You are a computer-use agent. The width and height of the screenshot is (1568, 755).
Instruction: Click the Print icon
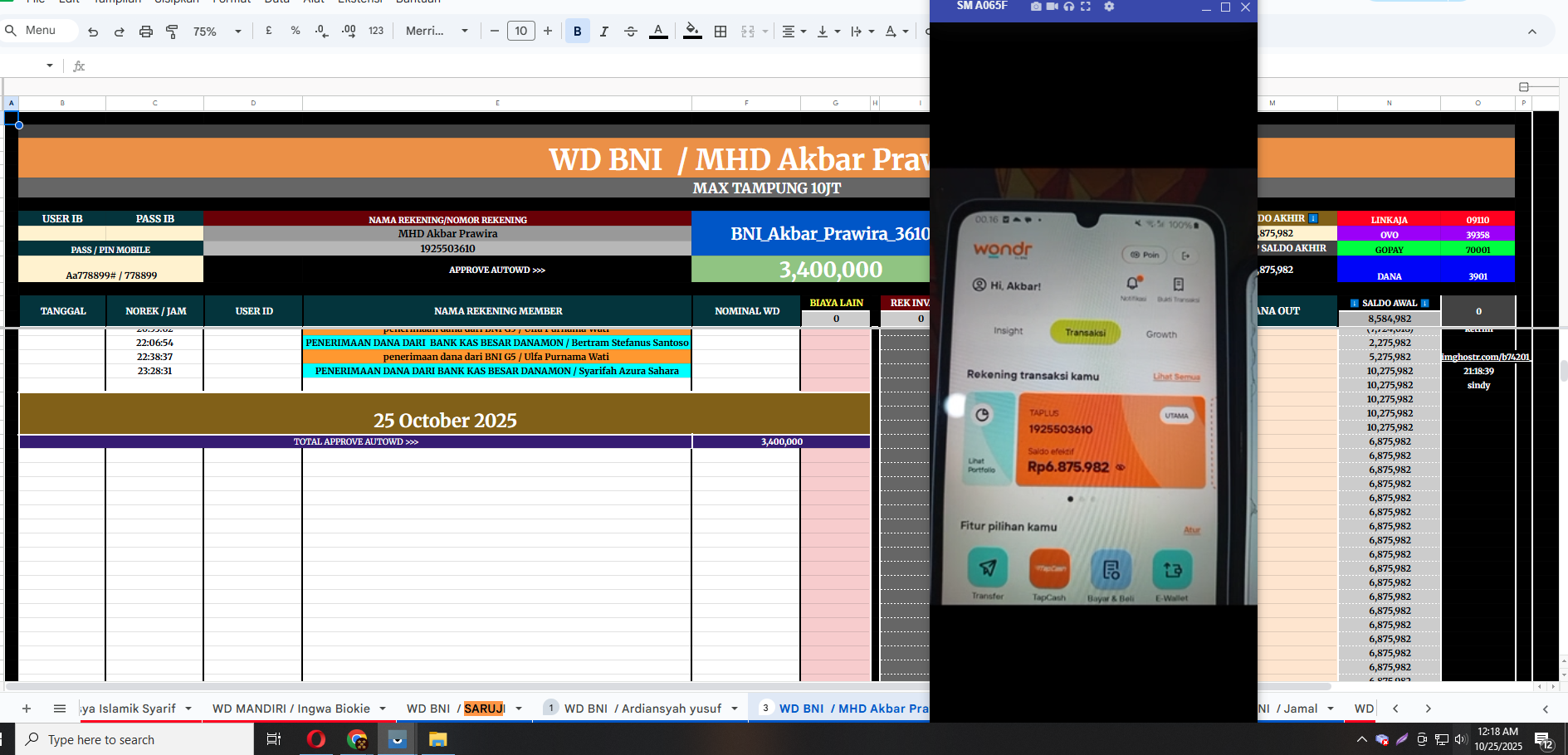146,32
